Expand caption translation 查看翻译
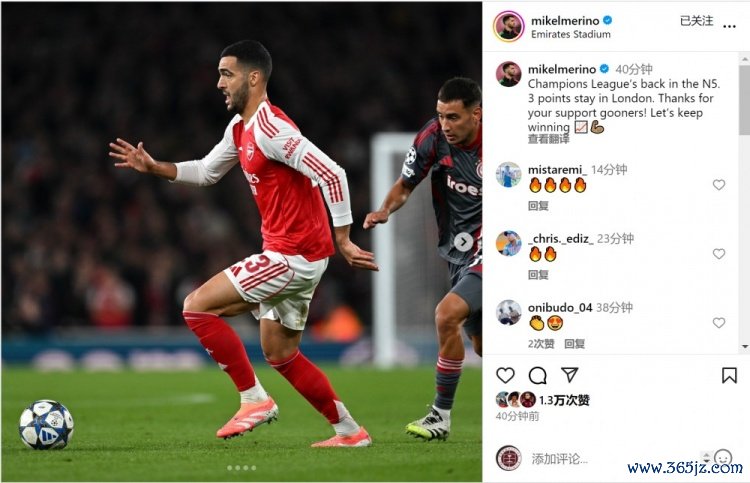 [548, 139]
